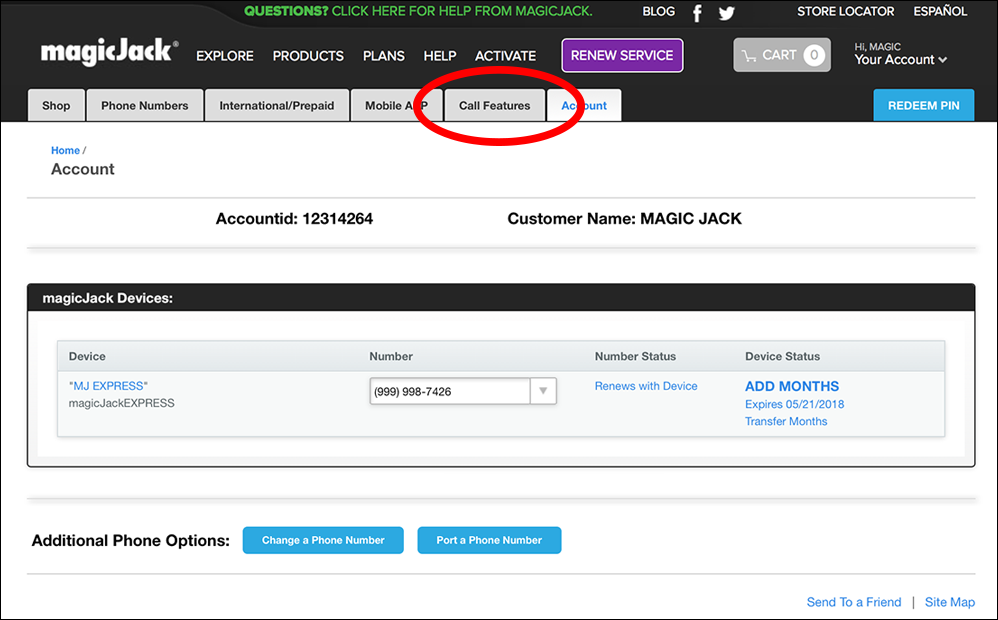Screen dimensions: 998x620
Task: Open the magicJack Facebook page icon
Action: [696, 13]
